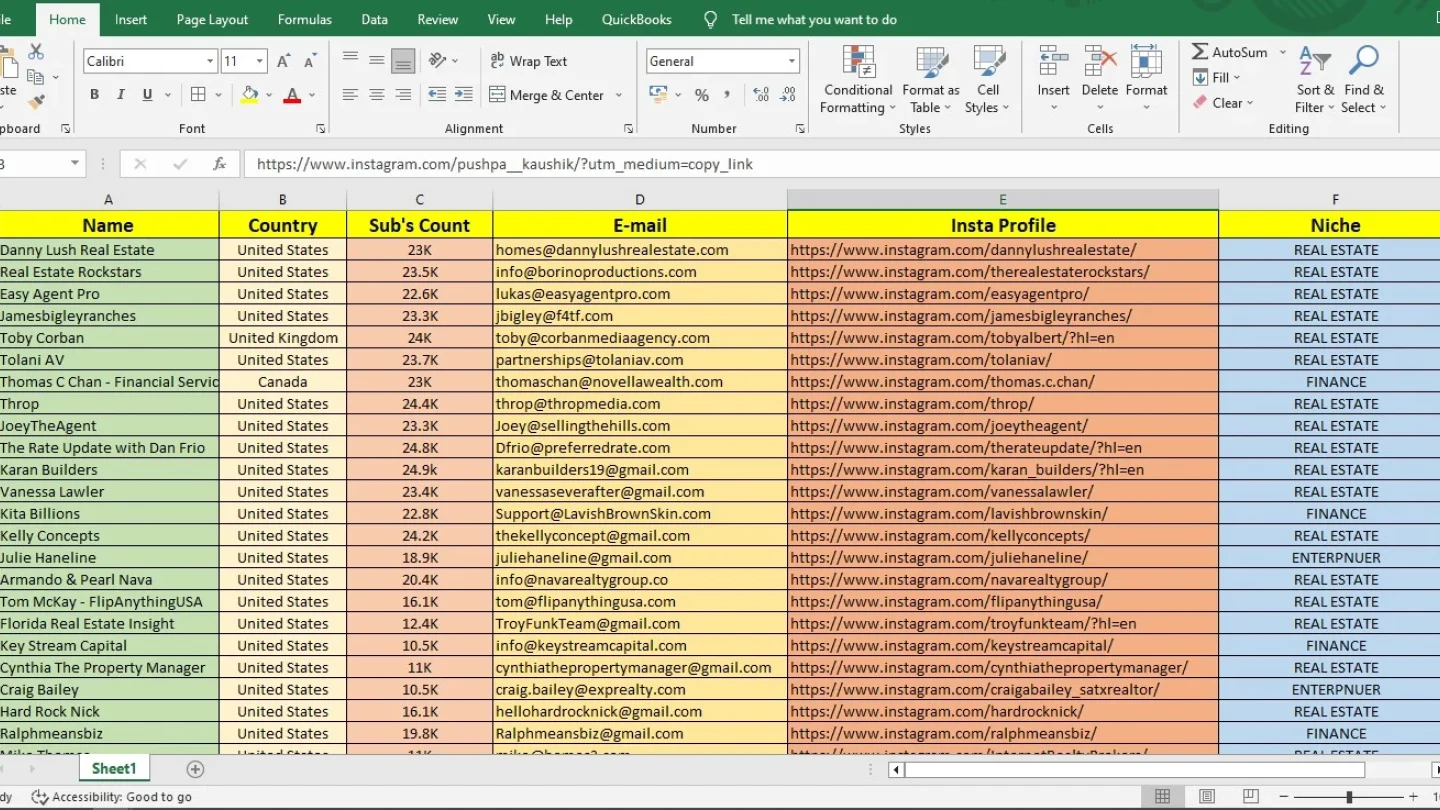Open Font settings dialog launcher
Viewport: 1440px width, 810px height.
[x=321, y=129]
